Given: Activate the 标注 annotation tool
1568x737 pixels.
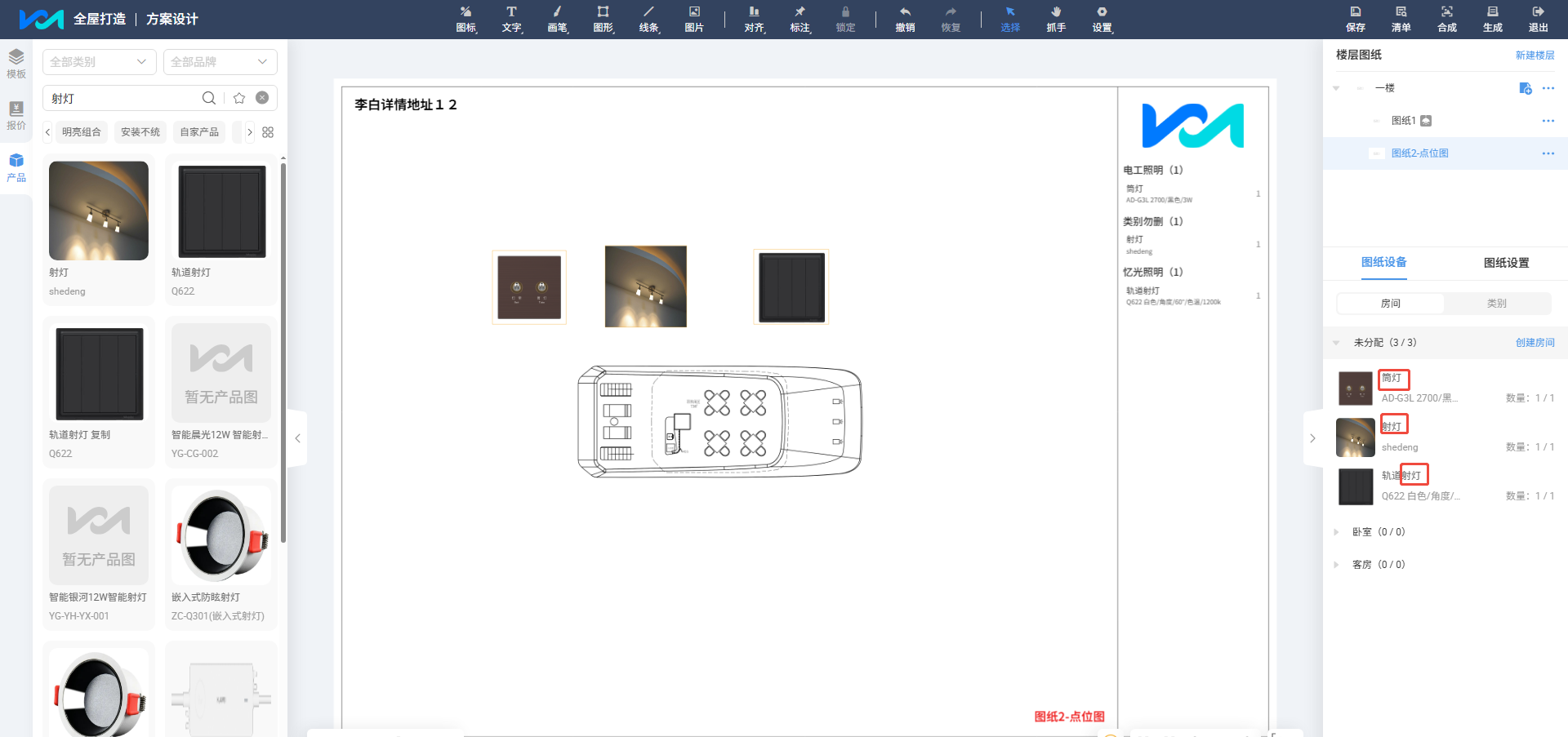Looking at the screenshot, I should point(800,19).
